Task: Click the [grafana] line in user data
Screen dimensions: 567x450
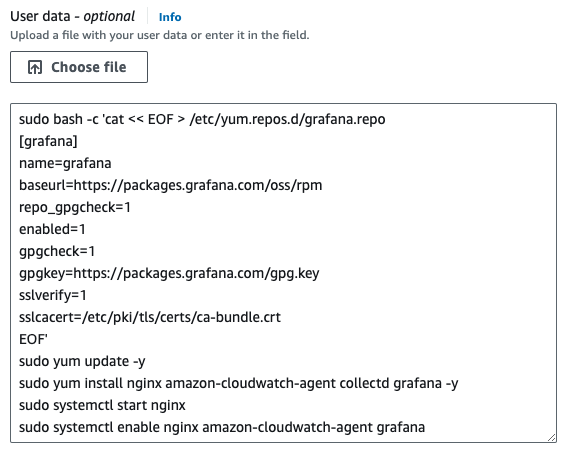Action: pyautogui.click(x=48, y=141)
